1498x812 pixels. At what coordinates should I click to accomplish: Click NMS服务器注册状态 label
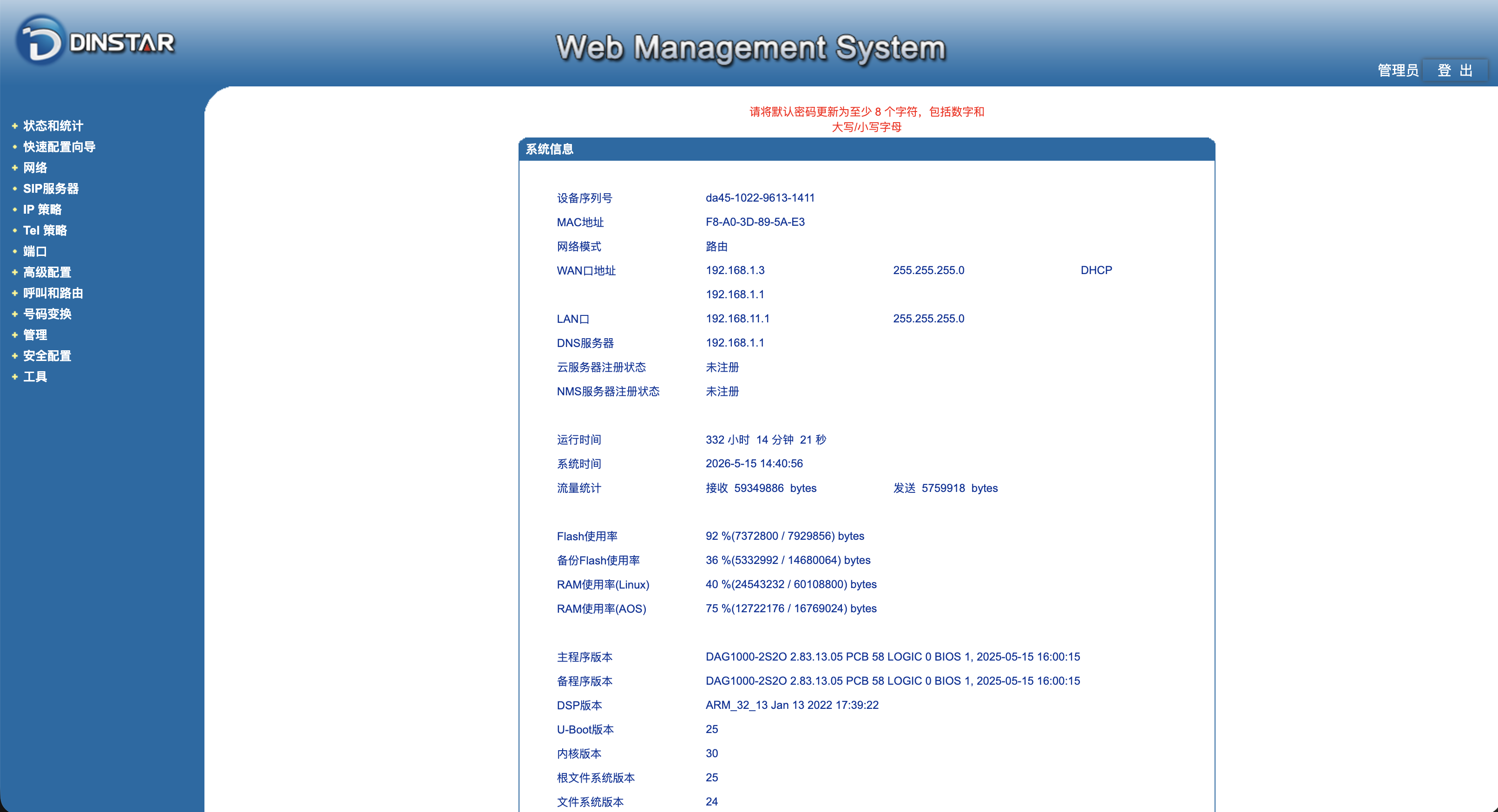point(608,391)
